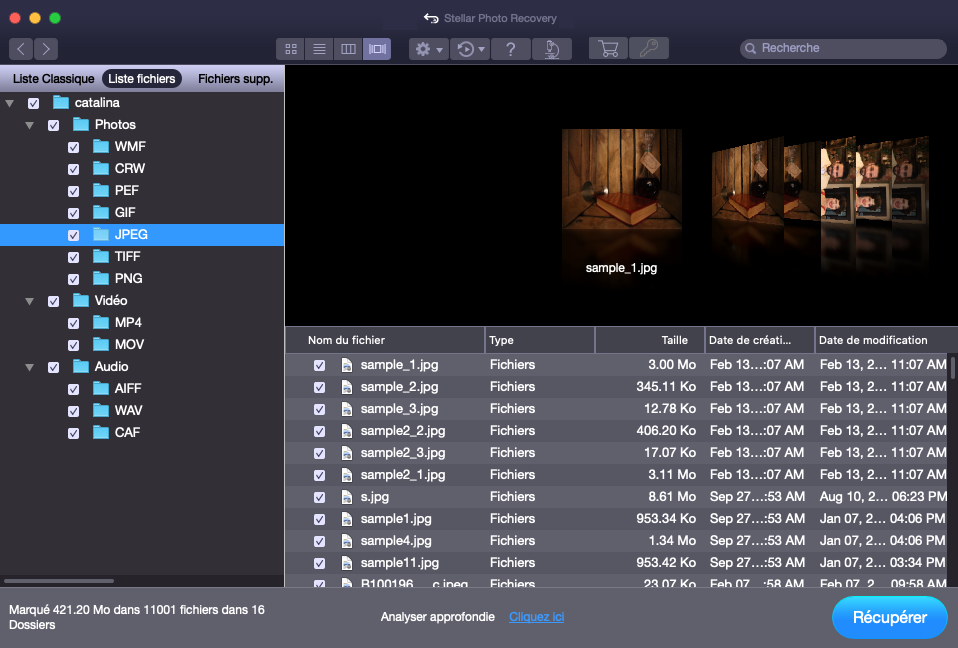Uncheck the sample_1.jpg file checkbox
The image size is (958, 648).
tap(319, 365)
